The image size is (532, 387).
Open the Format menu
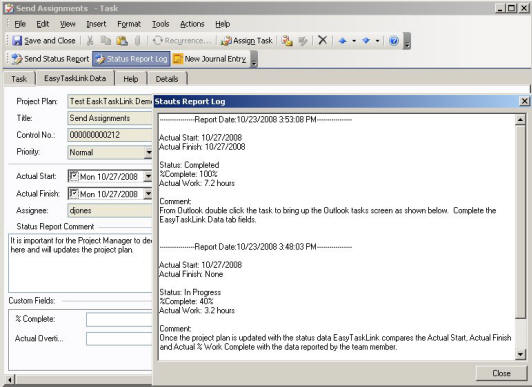(129, 24)
